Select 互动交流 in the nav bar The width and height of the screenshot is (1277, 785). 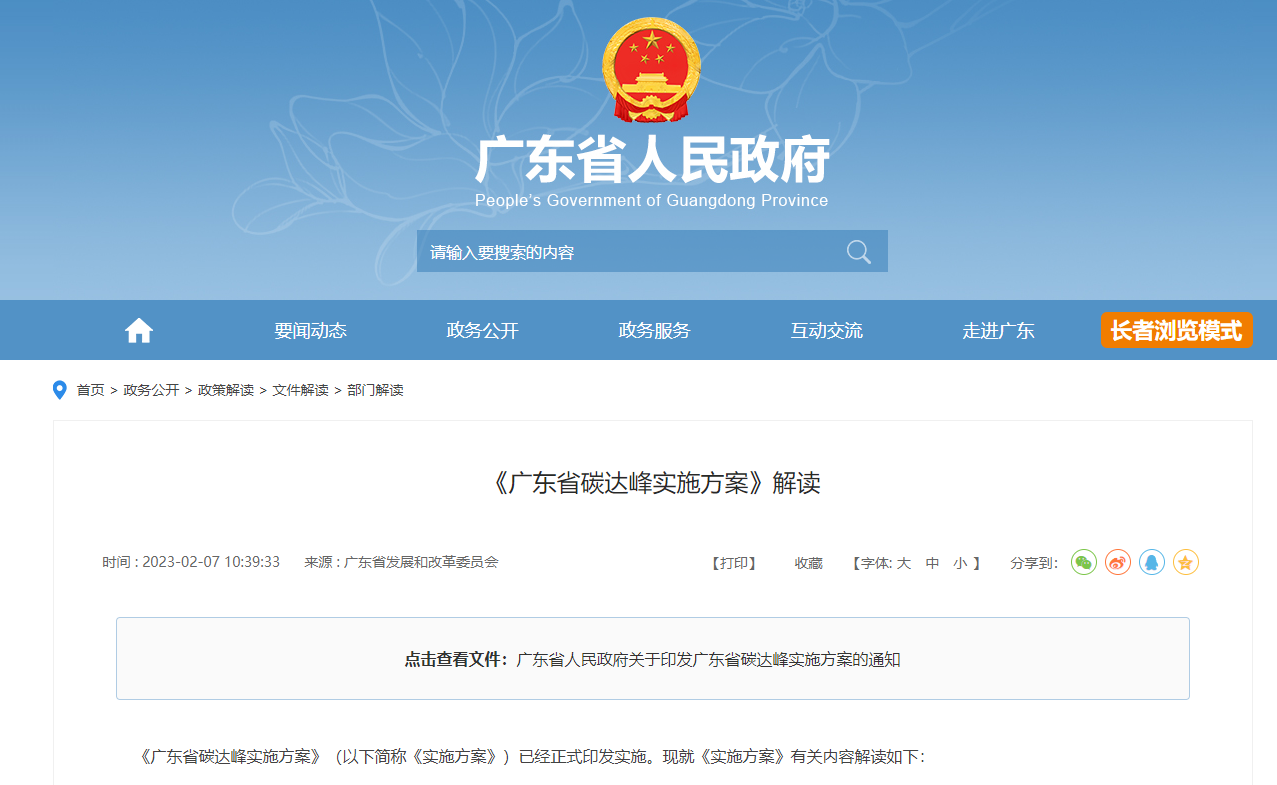click(827, 331)
